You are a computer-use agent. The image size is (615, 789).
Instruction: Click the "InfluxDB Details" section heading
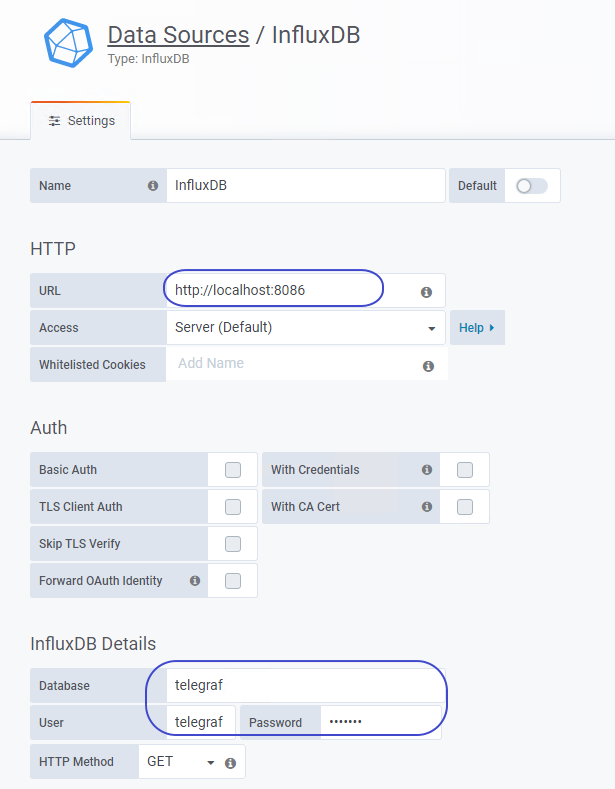[x=93, y=644]
